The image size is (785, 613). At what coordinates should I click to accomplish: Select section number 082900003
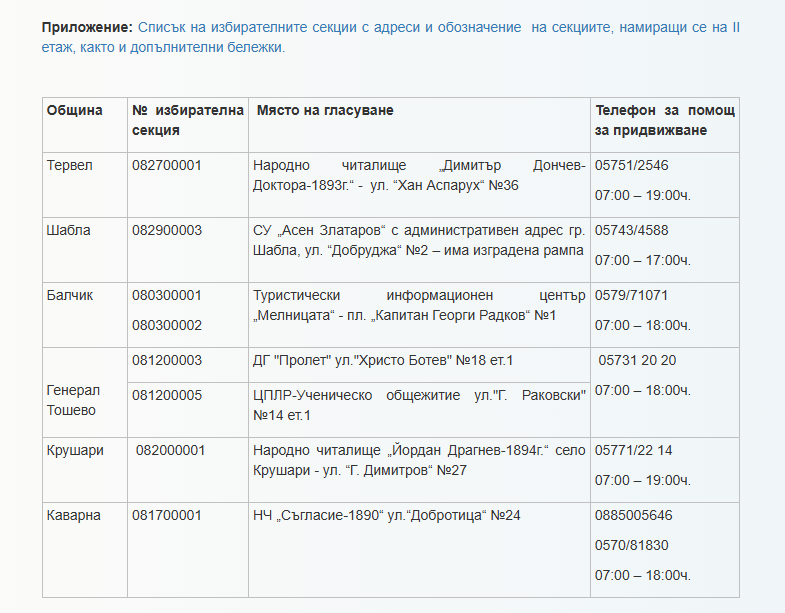pos(167,231)
